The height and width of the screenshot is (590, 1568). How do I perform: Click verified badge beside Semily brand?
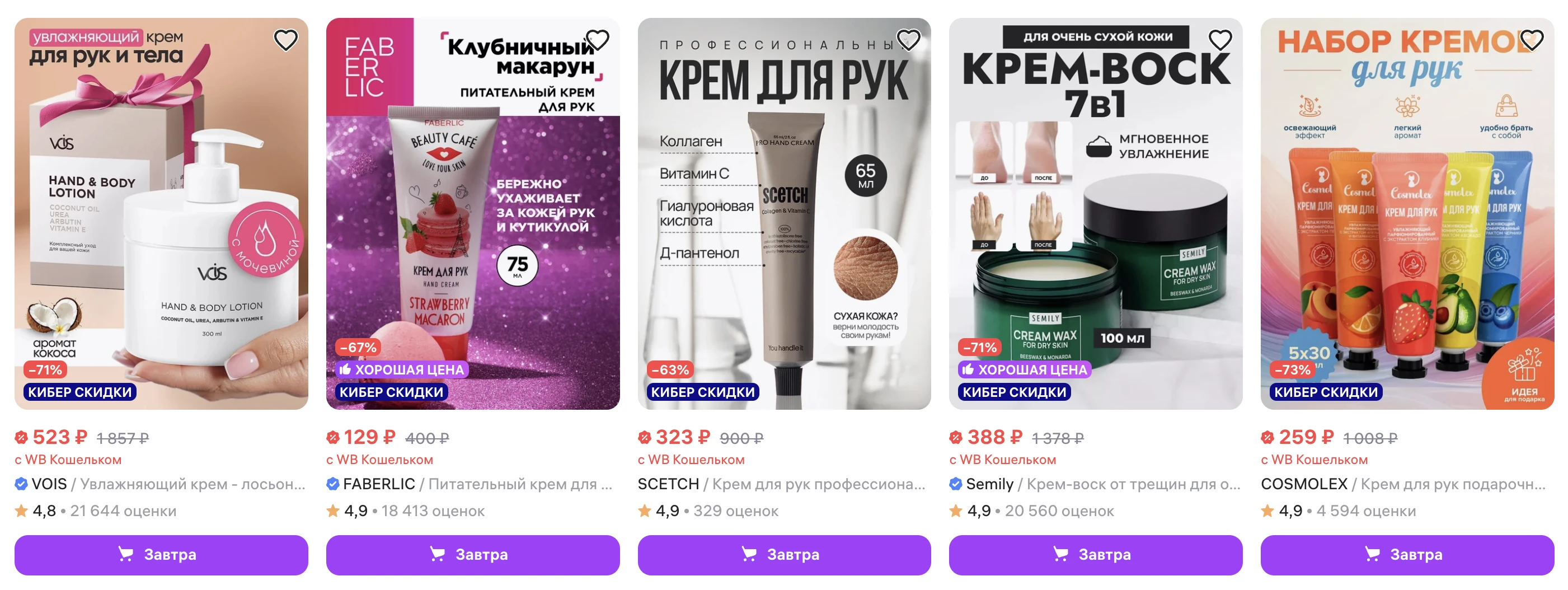point(956,484)
